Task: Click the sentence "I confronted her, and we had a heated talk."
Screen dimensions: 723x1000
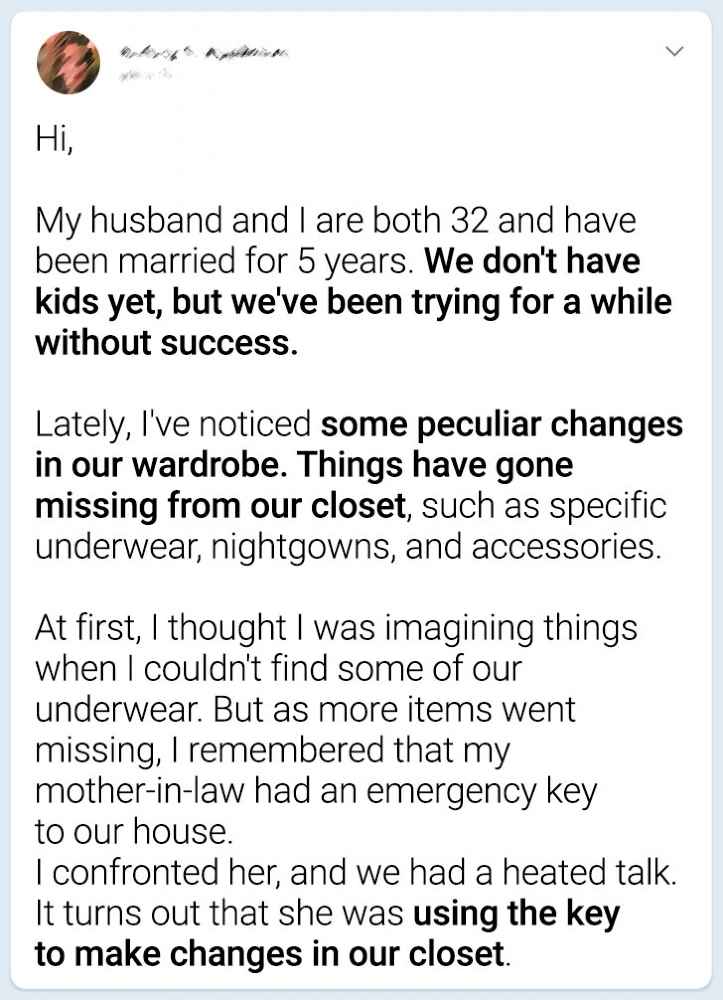Action: point(355,873)
